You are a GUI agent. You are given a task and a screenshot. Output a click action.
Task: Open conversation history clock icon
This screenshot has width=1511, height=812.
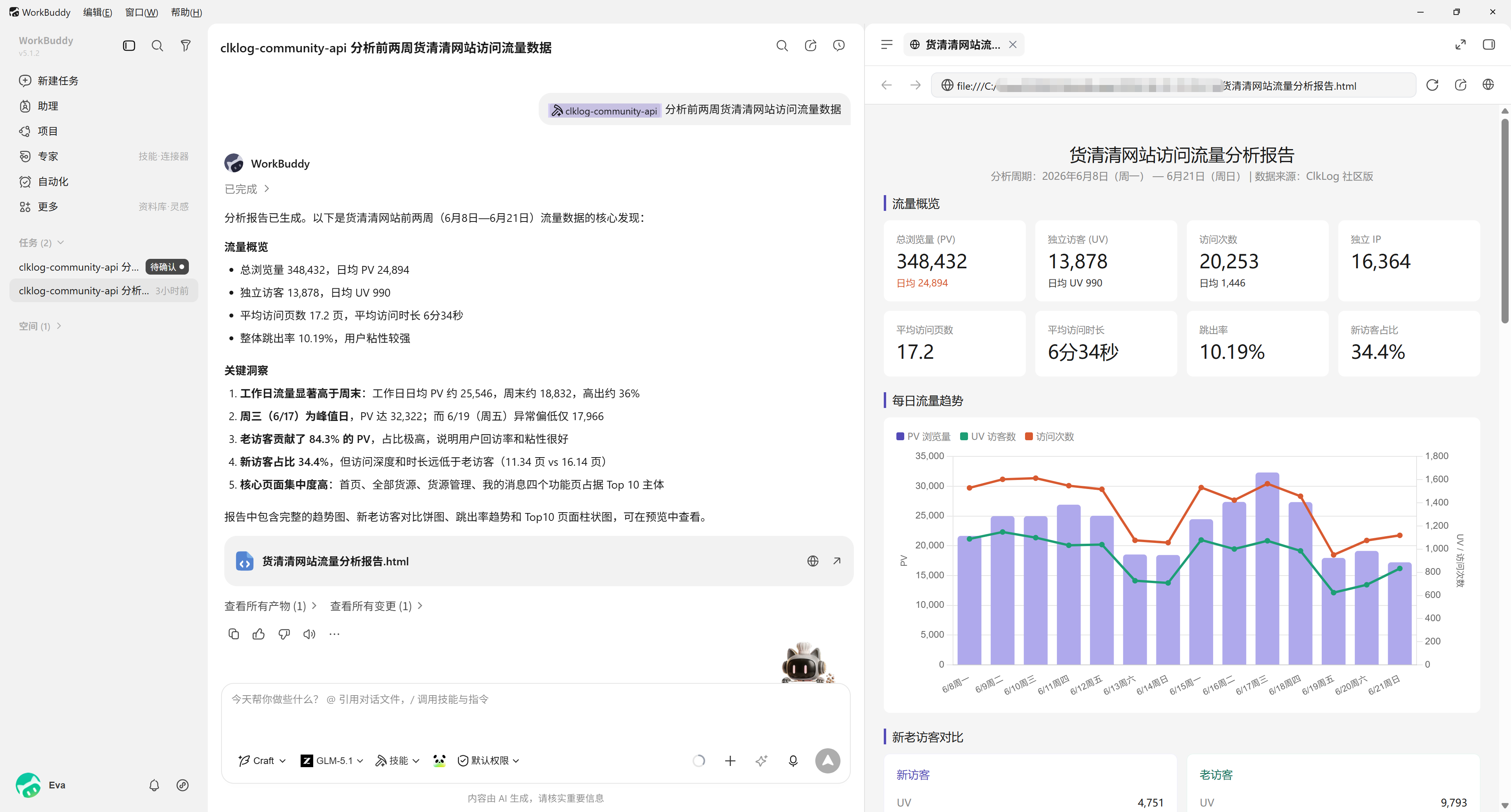839,46
